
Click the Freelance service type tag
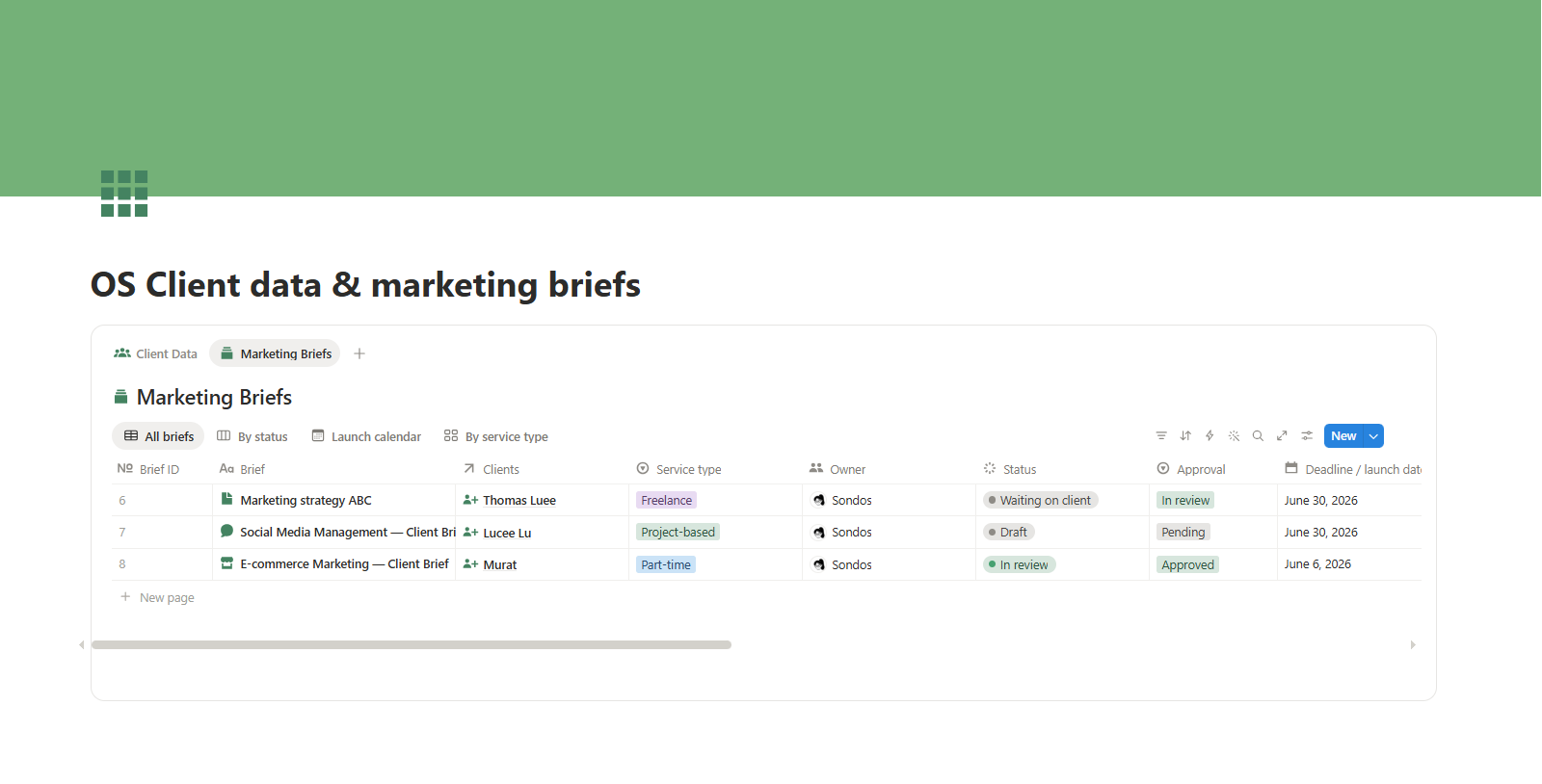(x=666, y=500)
